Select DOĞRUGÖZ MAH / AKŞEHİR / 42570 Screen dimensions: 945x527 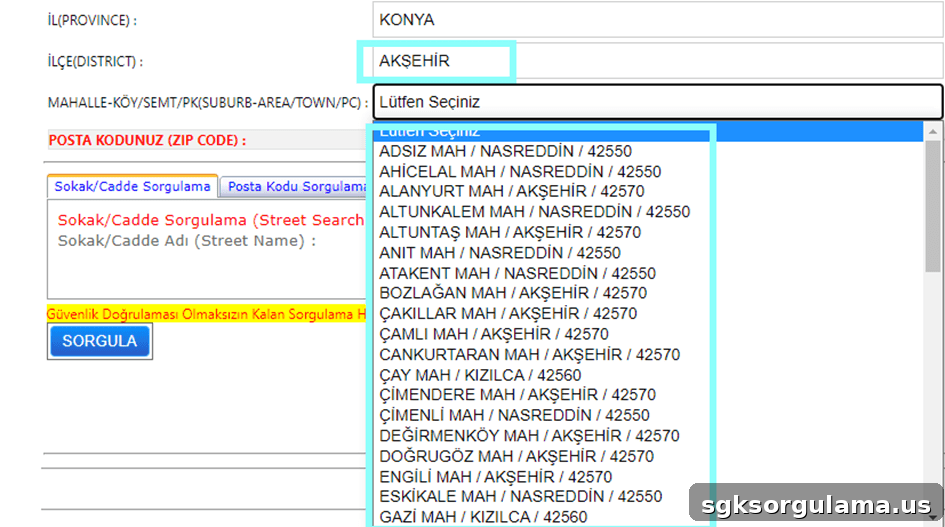click(x=648, y=457)
